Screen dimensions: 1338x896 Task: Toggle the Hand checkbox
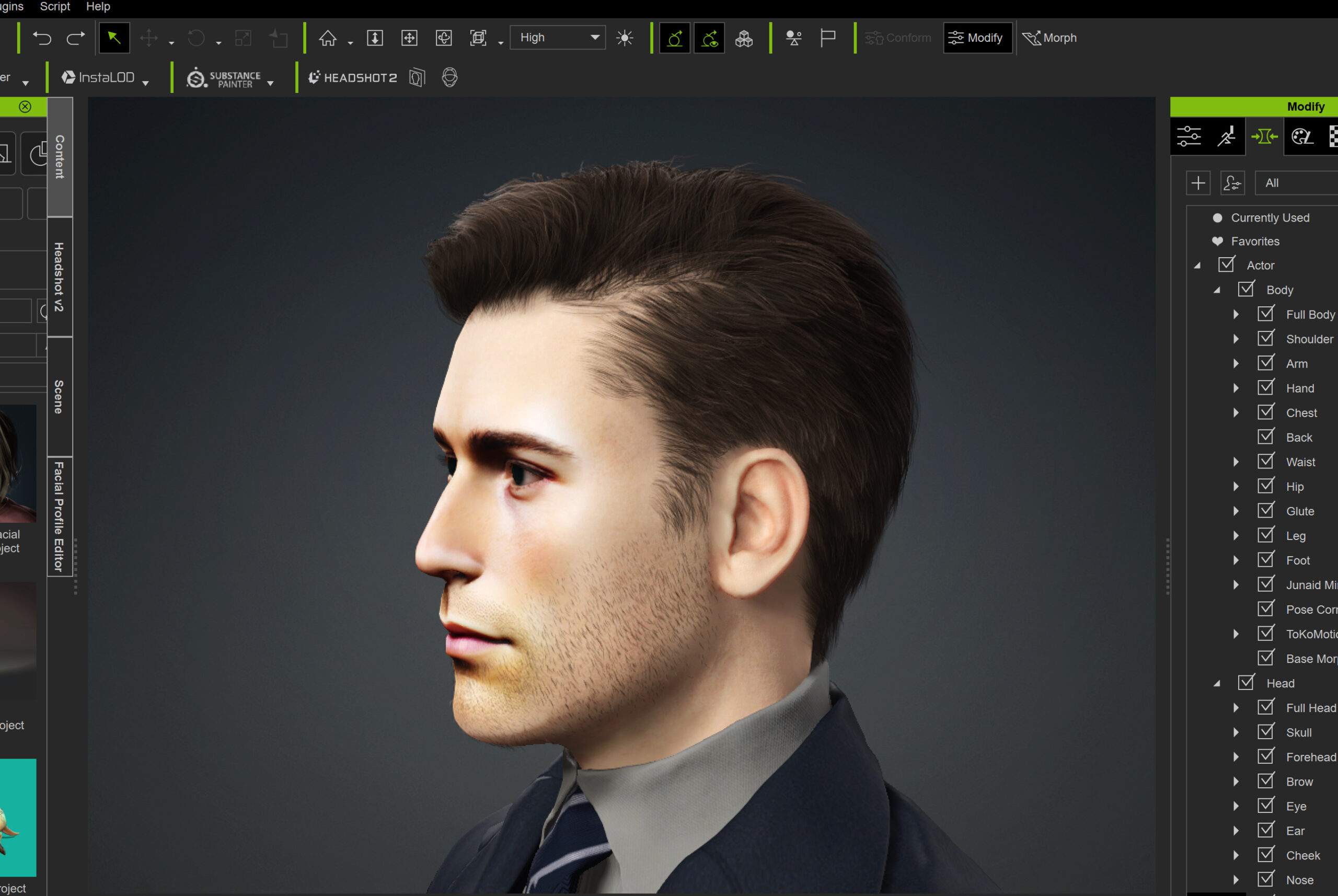pos(1265,388)
